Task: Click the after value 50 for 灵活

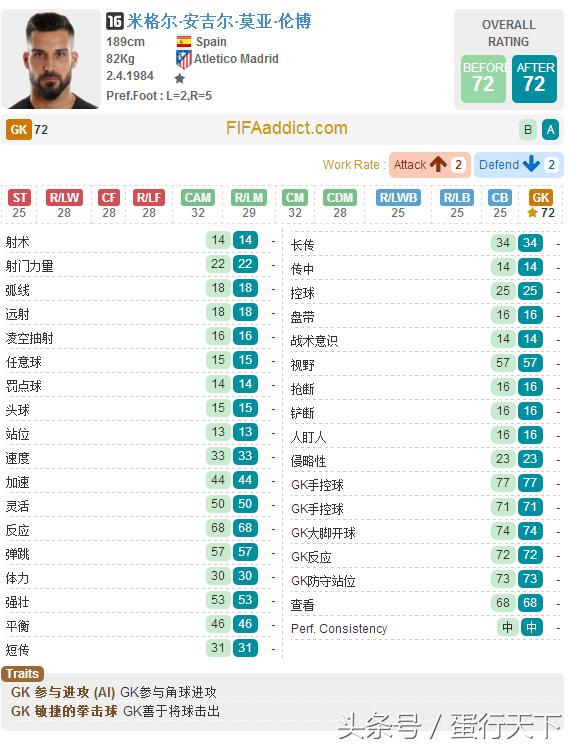Action: 245,504
